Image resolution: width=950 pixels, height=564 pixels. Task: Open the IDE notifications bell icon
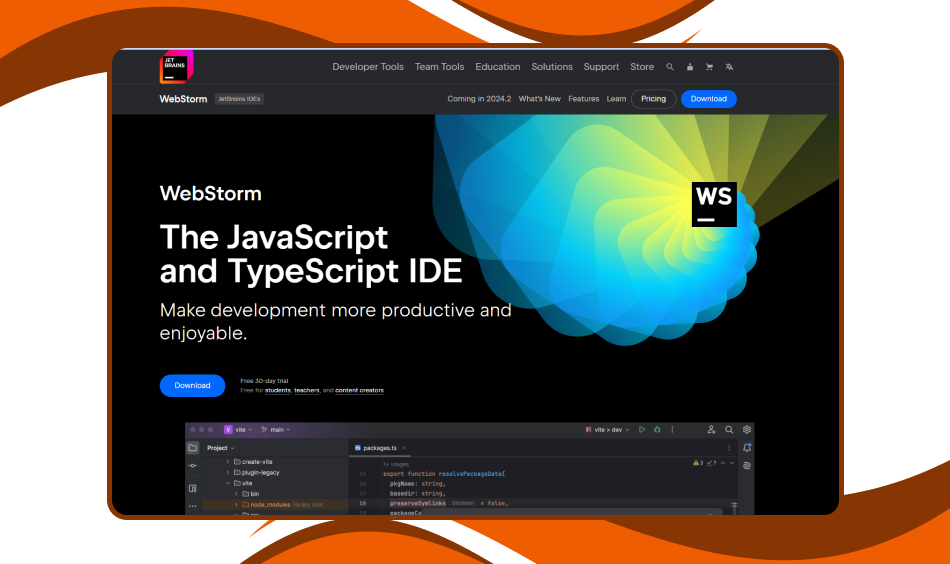tap(747, 448)
